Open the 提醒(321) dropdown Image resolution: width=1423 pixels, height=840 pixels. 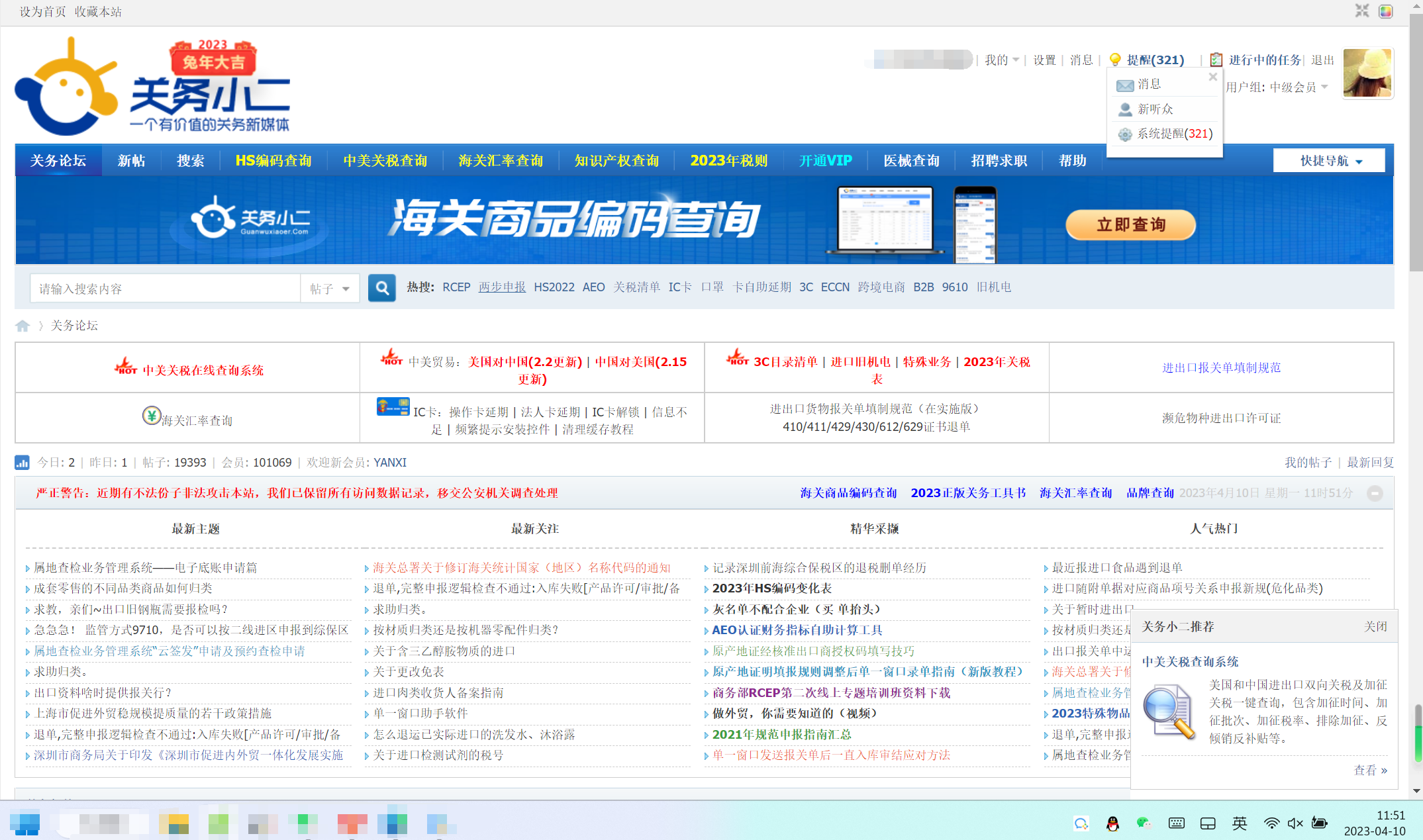click(1155, 60)
